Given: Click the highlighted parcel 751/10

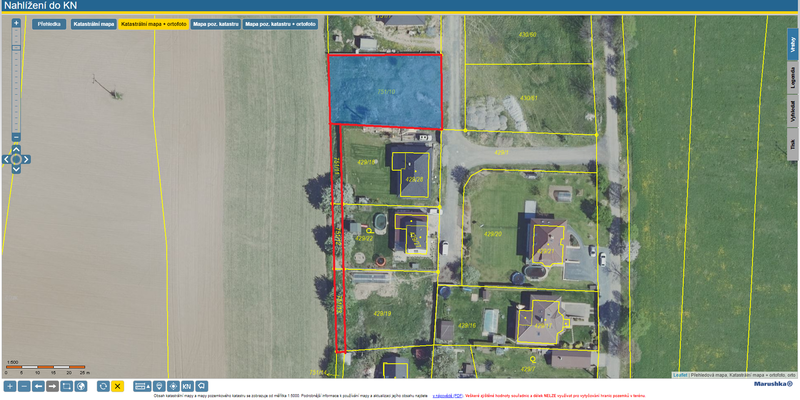Looking at the screenshot, I should pos(385,91).
